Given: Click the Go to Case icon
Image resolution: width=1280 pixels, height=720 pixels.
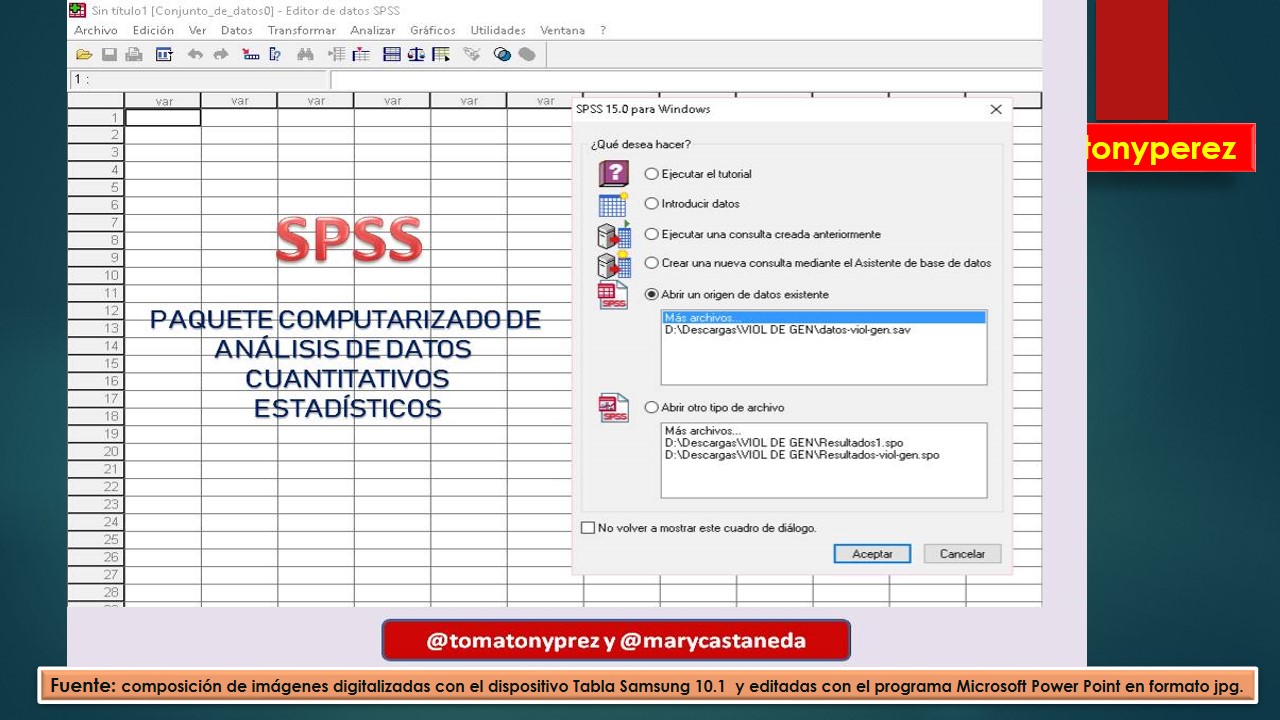Looking at the screenshot, I should pyautogui.click(x=250, y=55).
